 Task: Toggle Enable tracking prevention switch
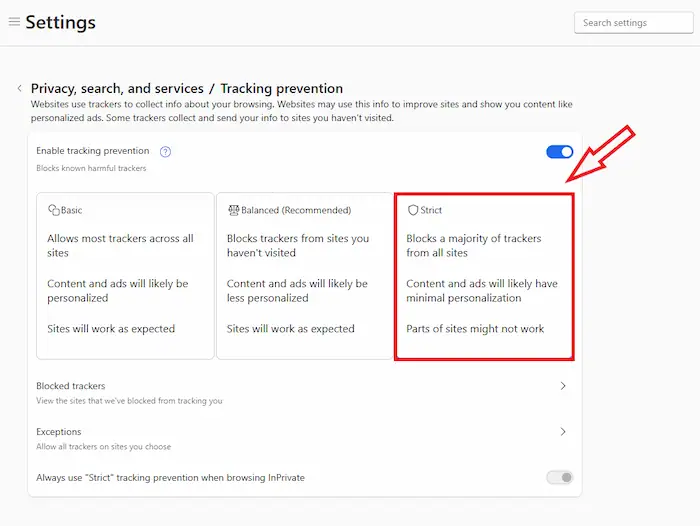[x=559, y=152]
